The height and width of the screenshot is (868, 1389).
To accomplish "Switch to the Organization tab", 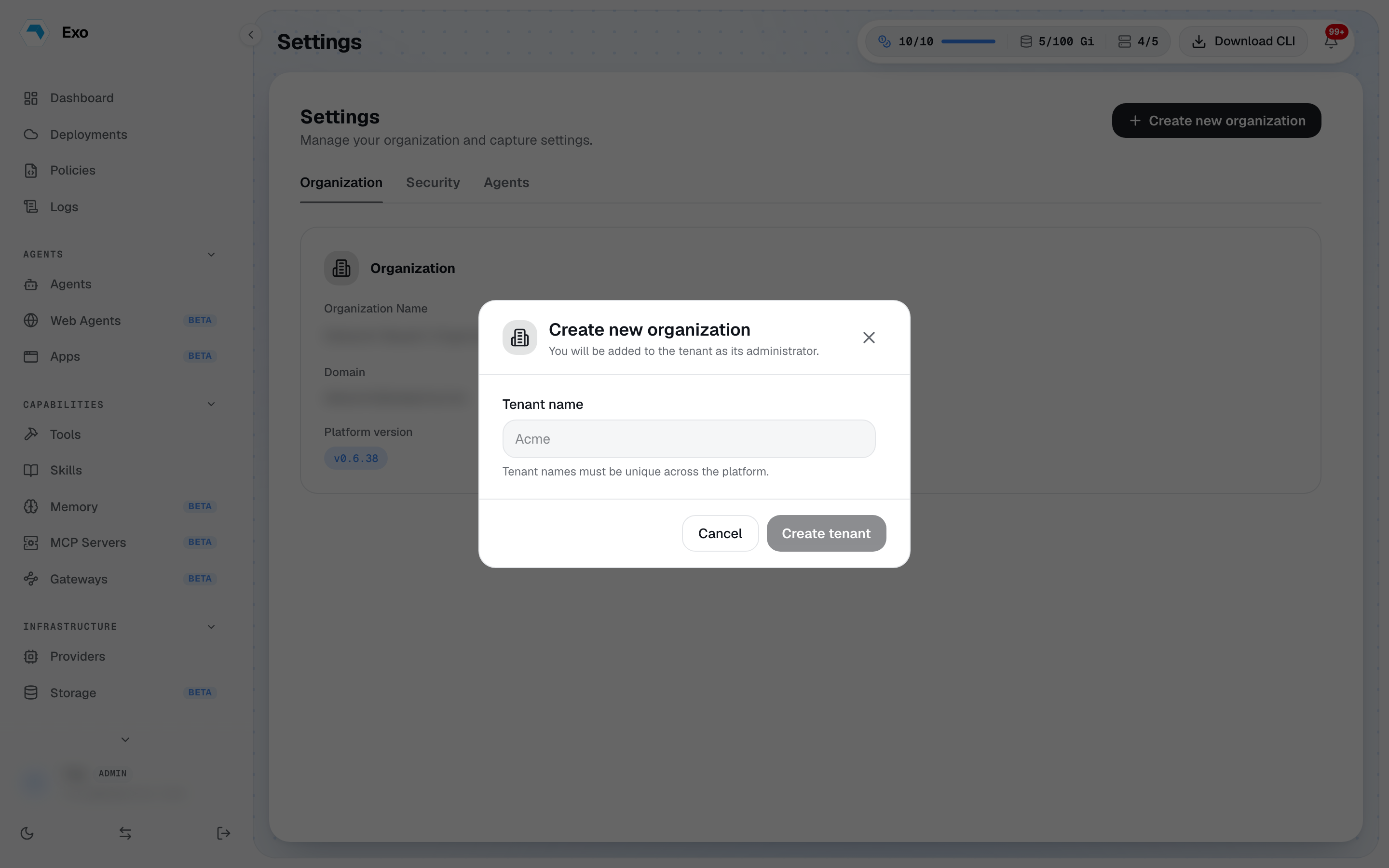I will (341, 183).
